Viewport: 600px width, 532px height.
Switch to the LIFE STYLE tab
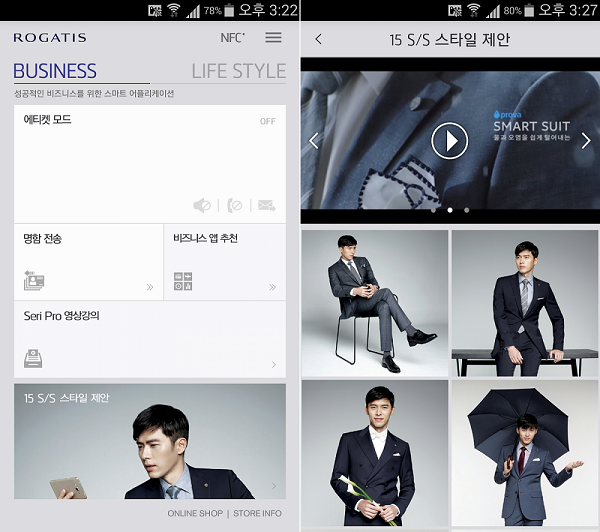238,71
